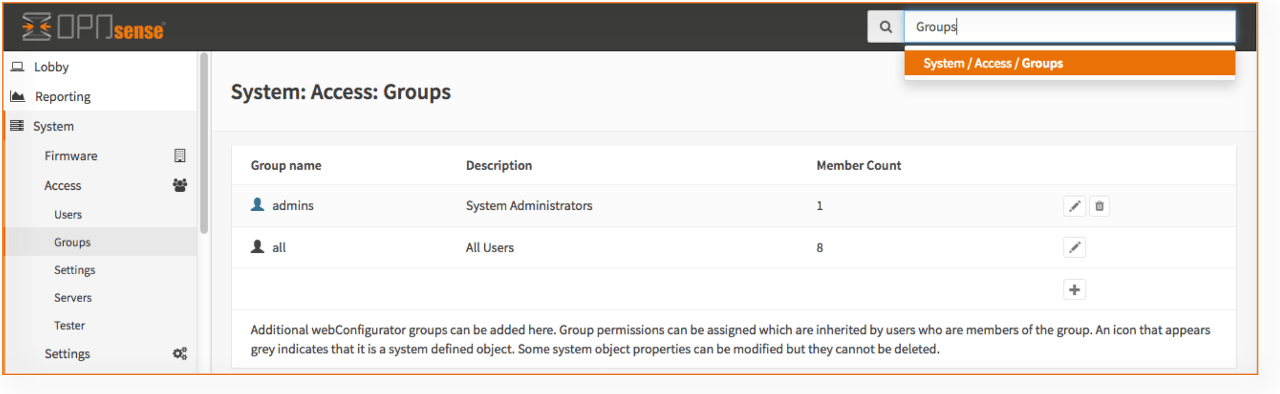Select System / Access / Groups search result

[x=1070, y=63]
